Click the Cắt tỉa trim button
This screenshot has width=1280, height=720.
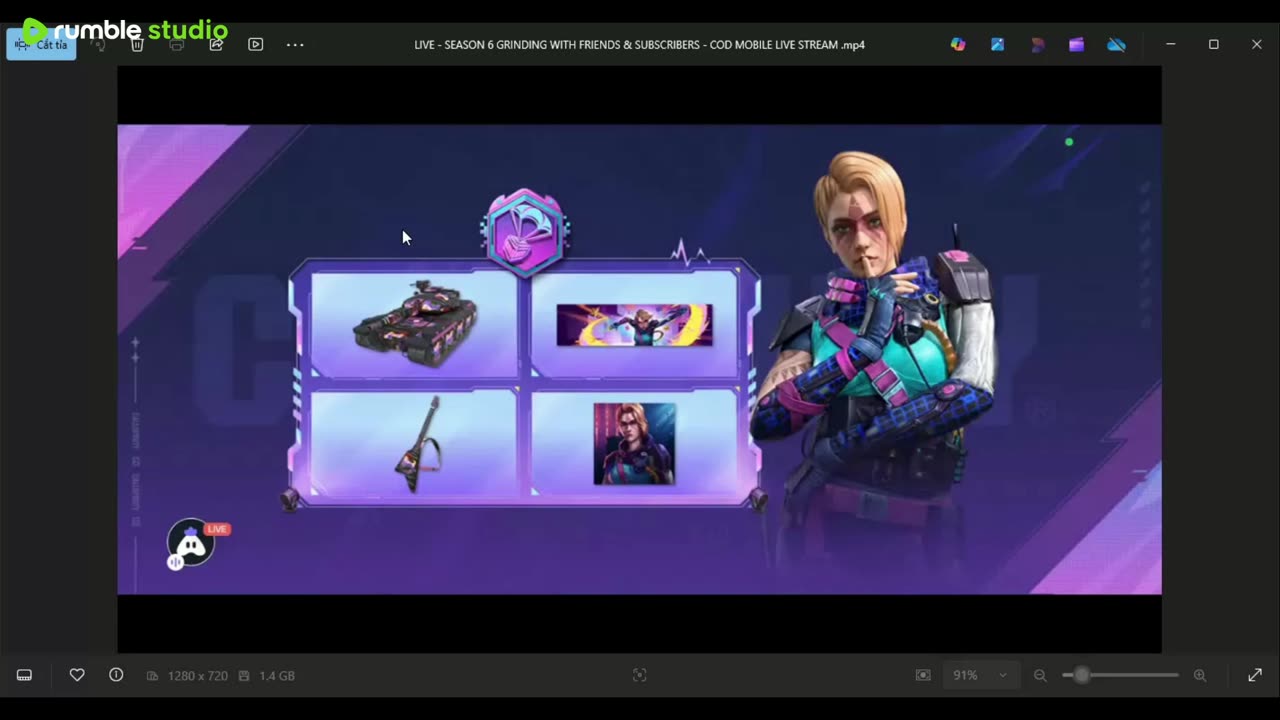pos(41,45)
